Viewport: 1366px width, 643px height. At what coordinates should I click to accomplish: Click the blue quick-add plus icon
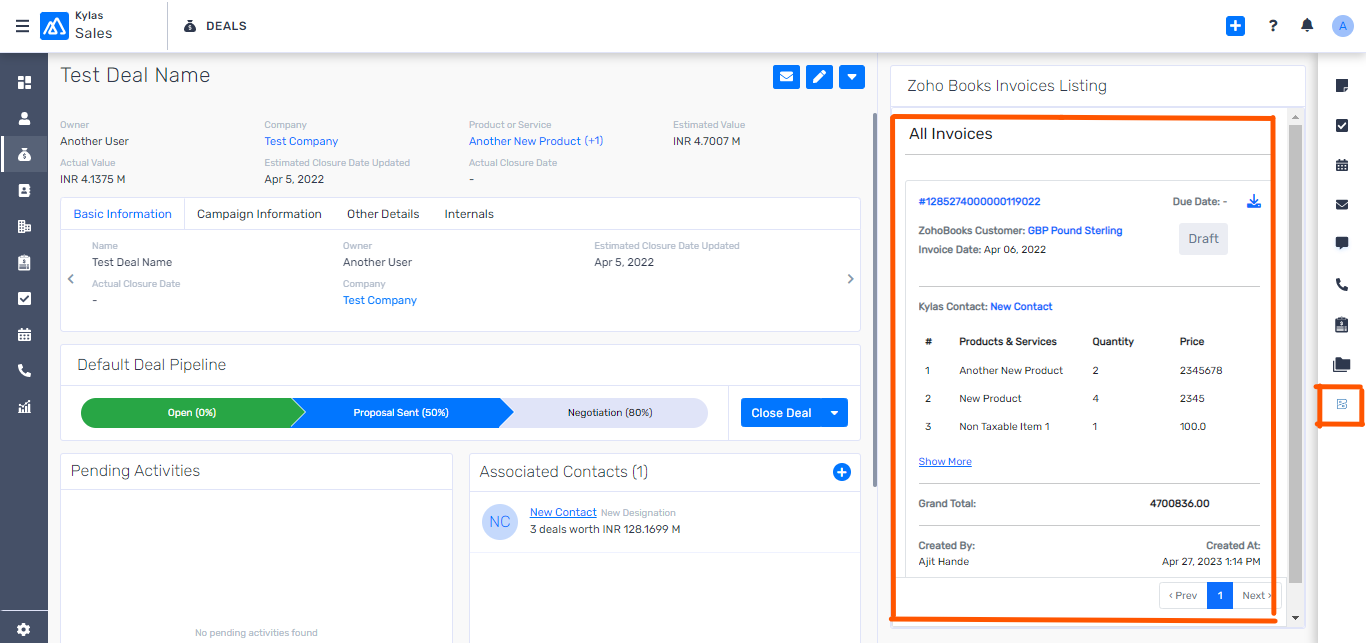pyautogui.click(x=1236, y=26)
